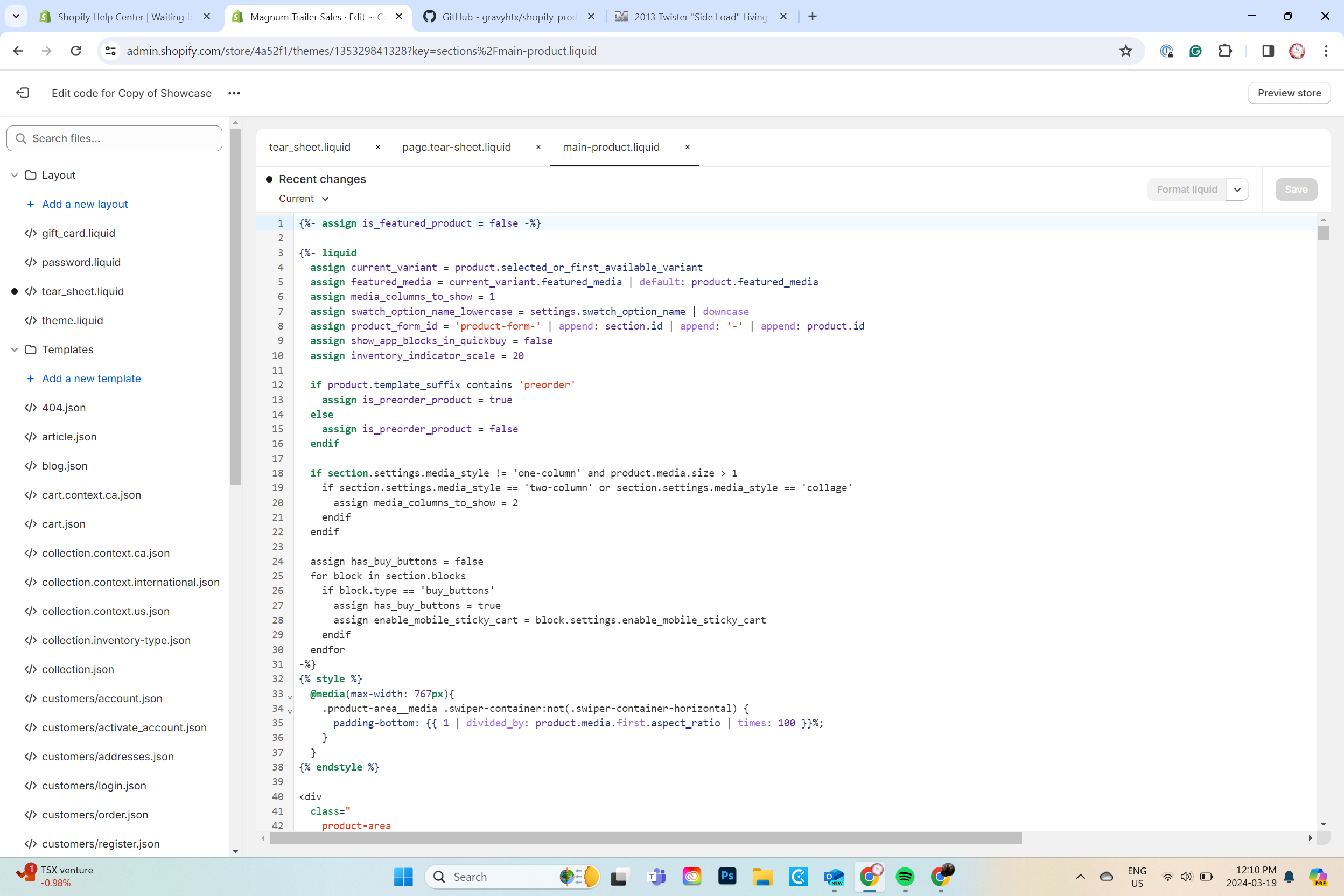Open the three-dot more actions menu
The width and height of the screenshot is (1344, 896).
click(234, 93)
